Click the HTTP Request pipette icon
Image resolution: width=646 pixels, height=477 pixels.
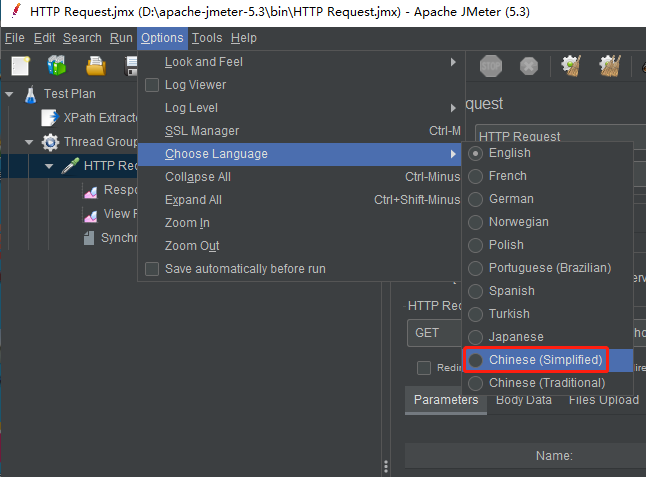[70, 166]
